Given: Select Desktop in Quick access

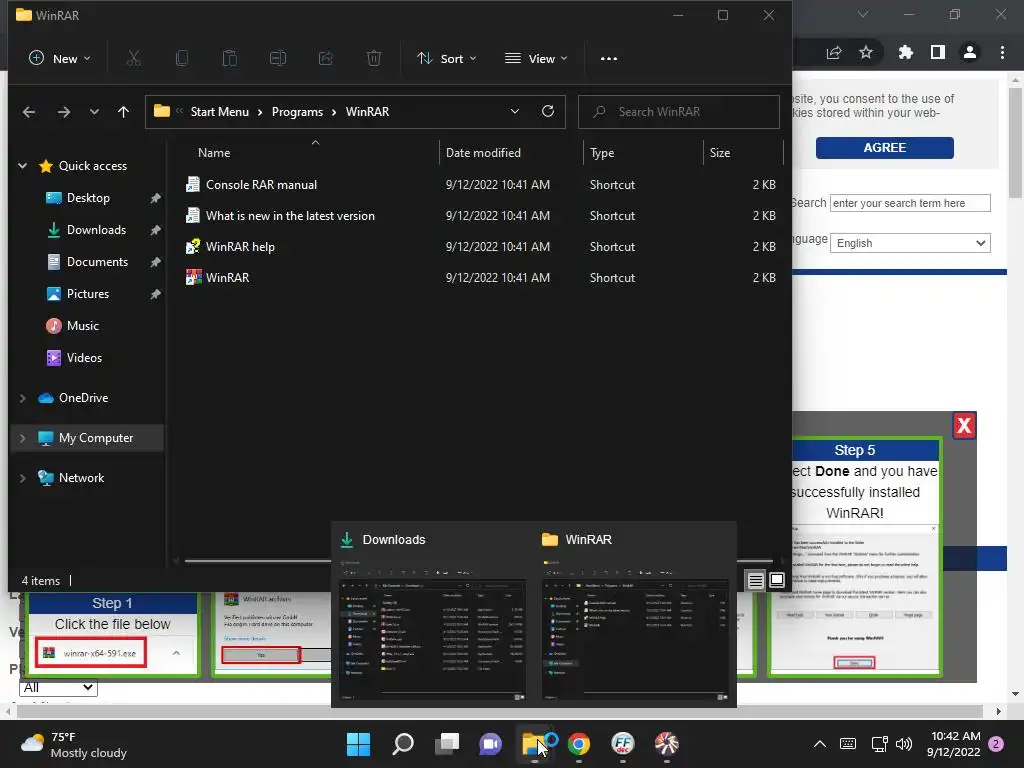Looking at the screenshot, I should point(88,198).
